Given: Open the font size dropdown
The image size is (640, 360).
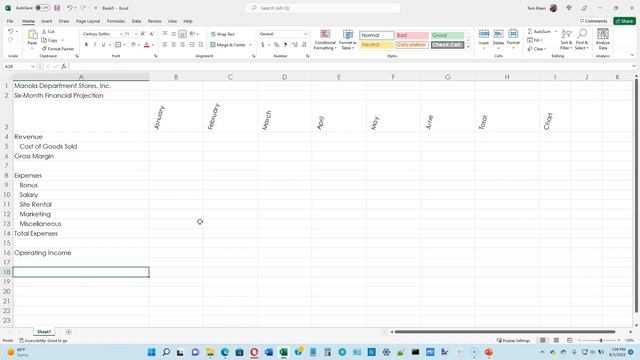Looking at the screenshot, I should (136, 34).
